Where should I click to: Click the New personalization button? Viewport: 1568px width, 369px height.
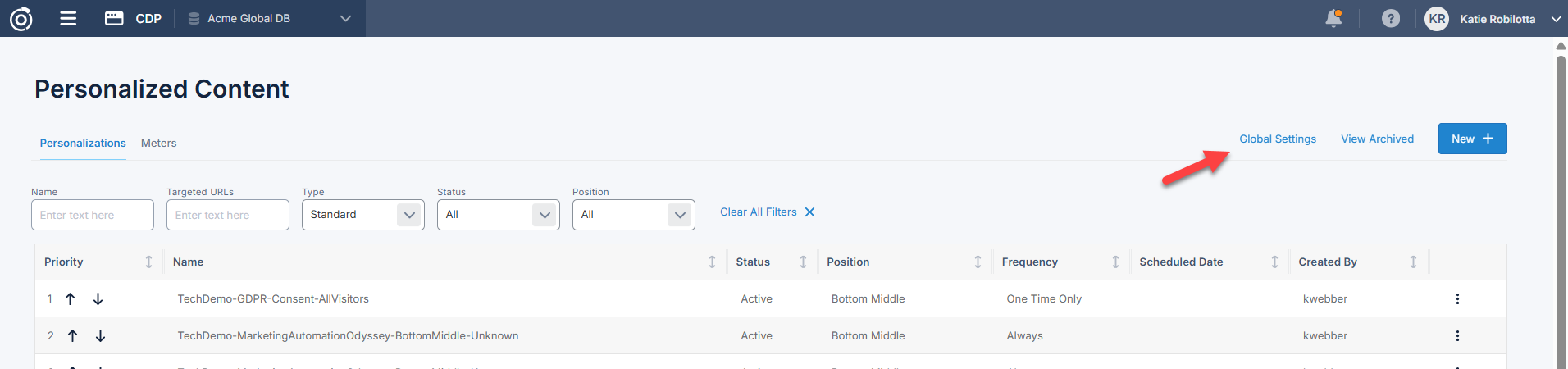click(1472, 139)
